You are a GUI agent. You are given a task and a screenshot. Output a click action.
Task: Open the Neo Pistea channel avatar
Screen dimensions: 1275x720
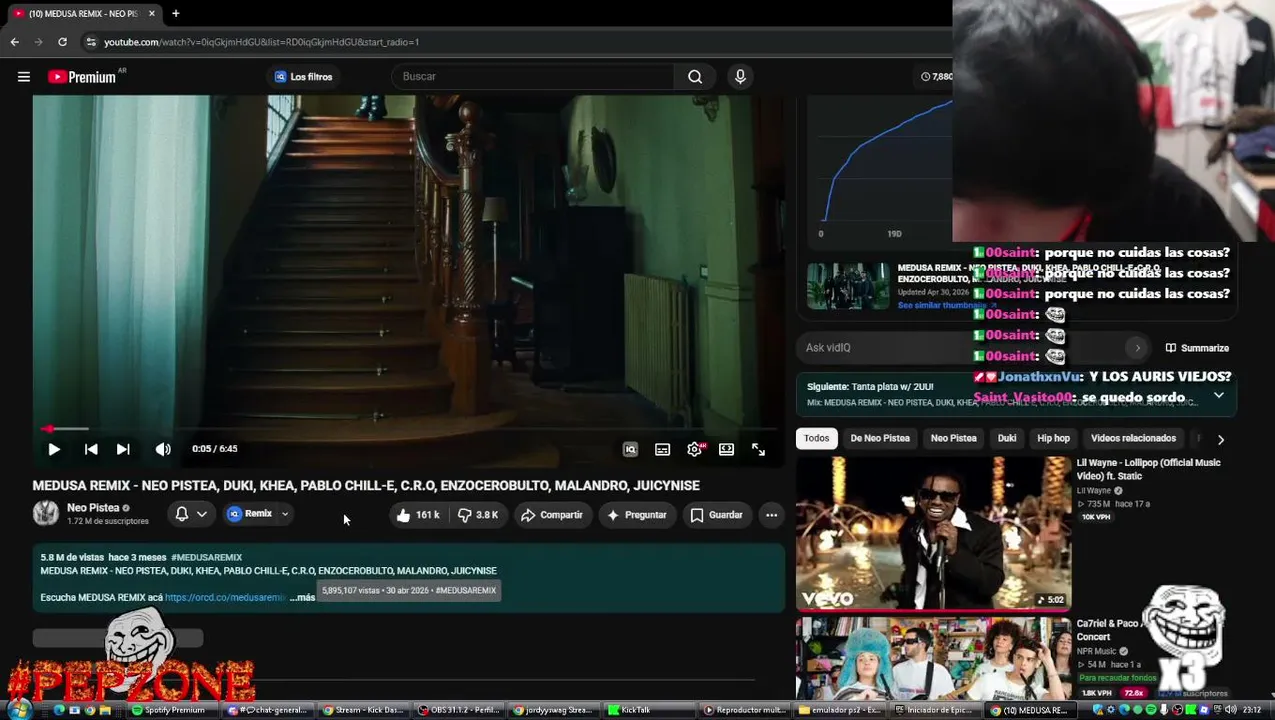tap(45, 514)
